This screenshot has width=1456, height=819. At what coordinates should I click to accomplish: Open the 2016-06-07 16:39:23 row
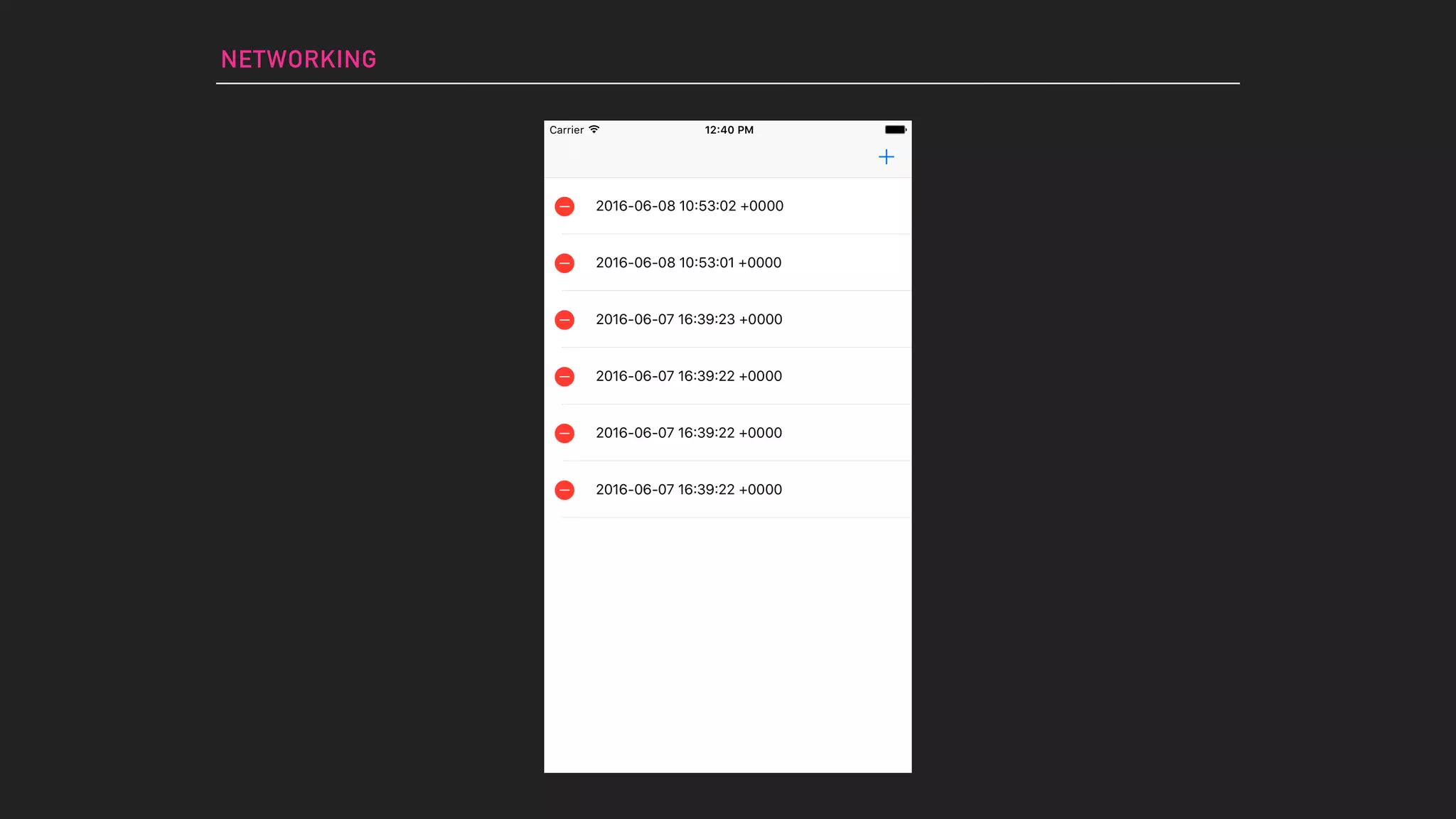coord(688,320)
